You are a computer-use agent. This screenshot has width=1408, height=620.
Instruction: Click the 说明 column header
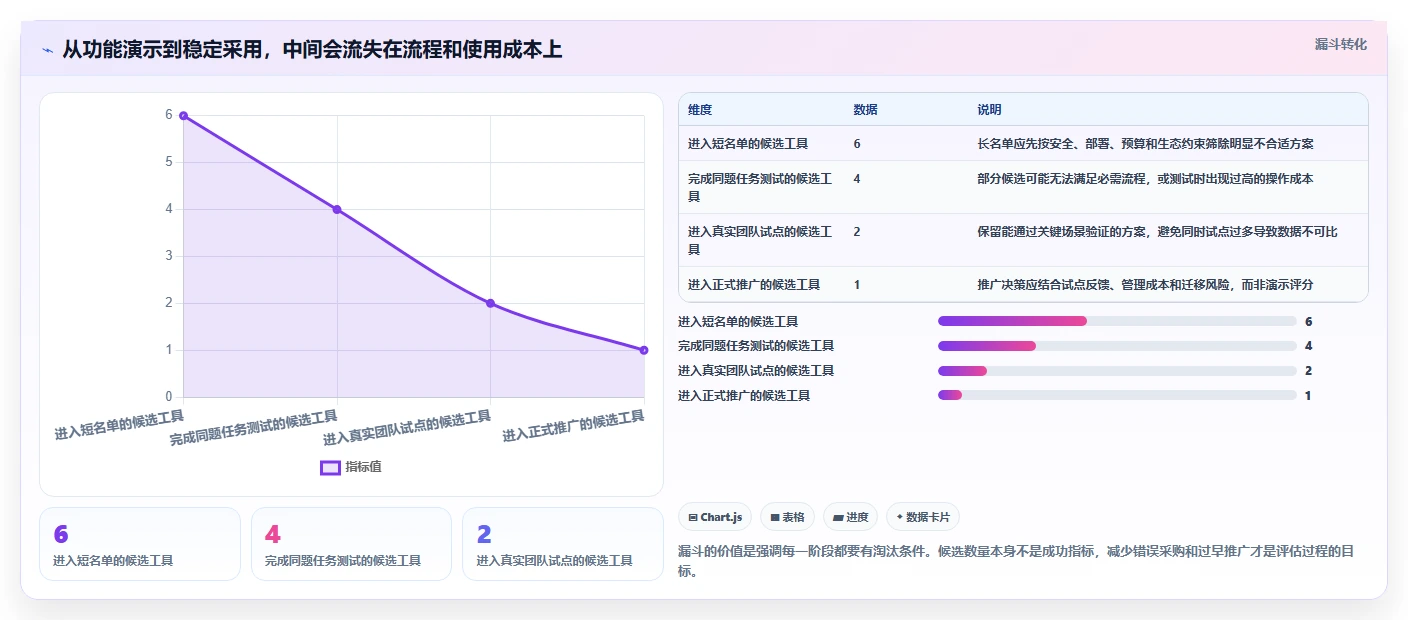click(x=989, y=110)
